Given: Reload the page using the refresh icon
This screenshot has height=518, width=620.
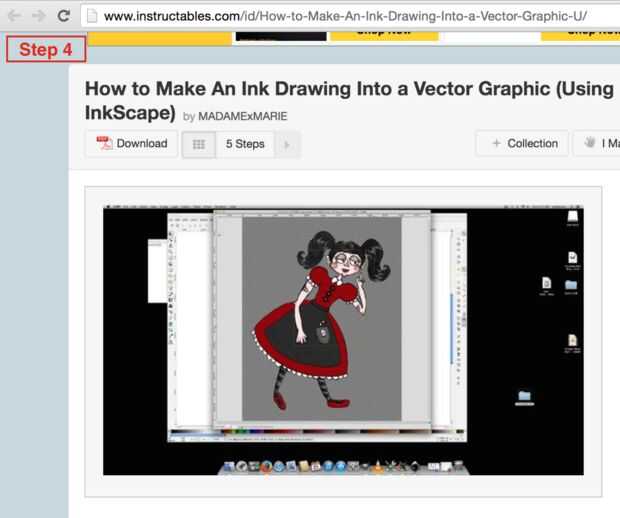Looking at the screenshot, I should pyautogui.click(x=64, y=16).
